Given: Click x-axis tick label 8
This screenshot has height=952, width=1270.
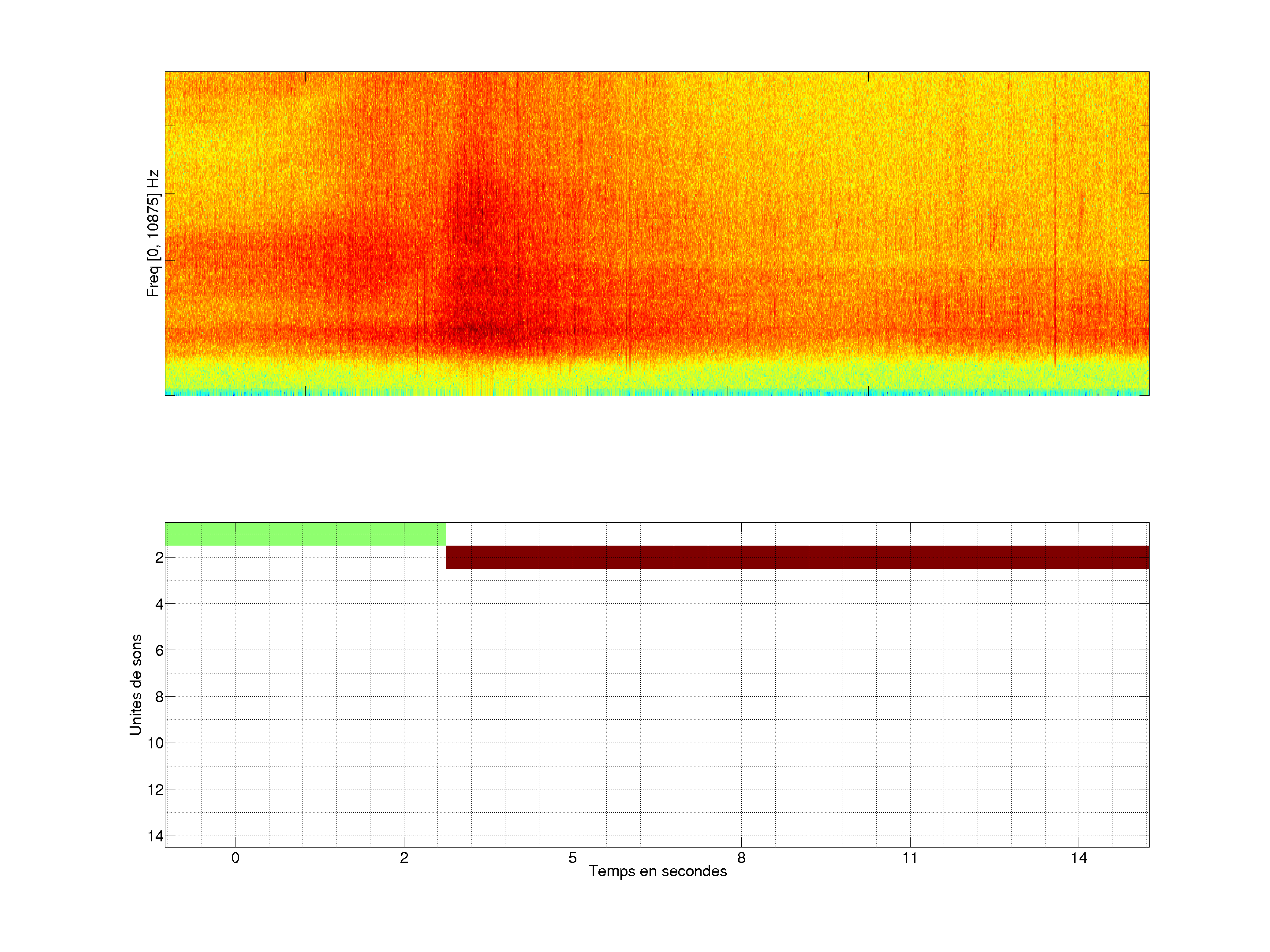Looking at the screenshot, I should click(741, 858).
